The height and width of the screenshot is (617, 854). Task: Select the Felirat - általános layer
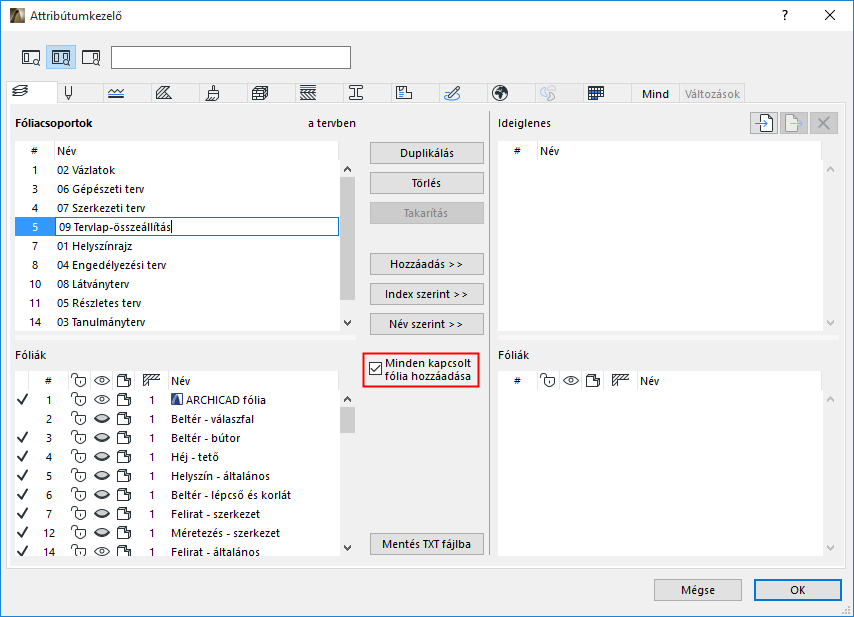(x=177, y=551)
